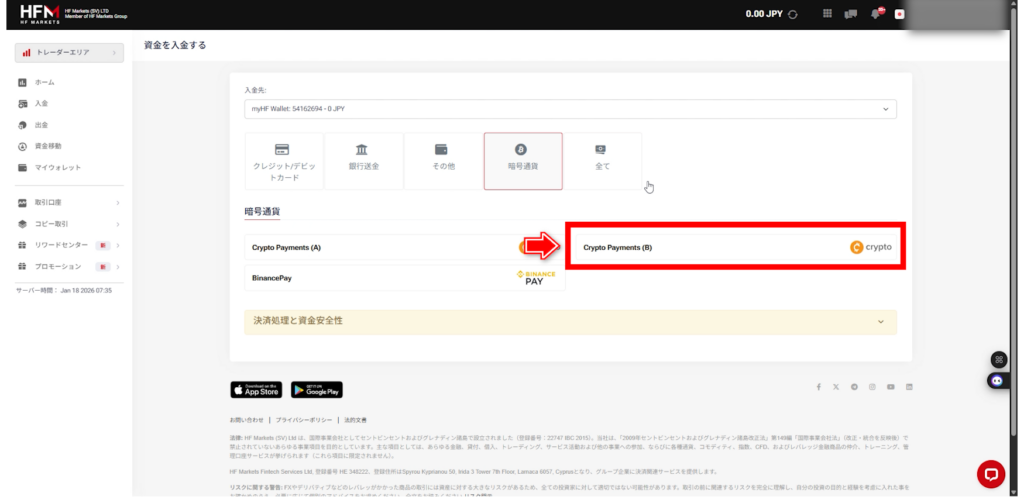Choose Crypto Payments (B) option

pyautogui.click(x=736, y=246)
